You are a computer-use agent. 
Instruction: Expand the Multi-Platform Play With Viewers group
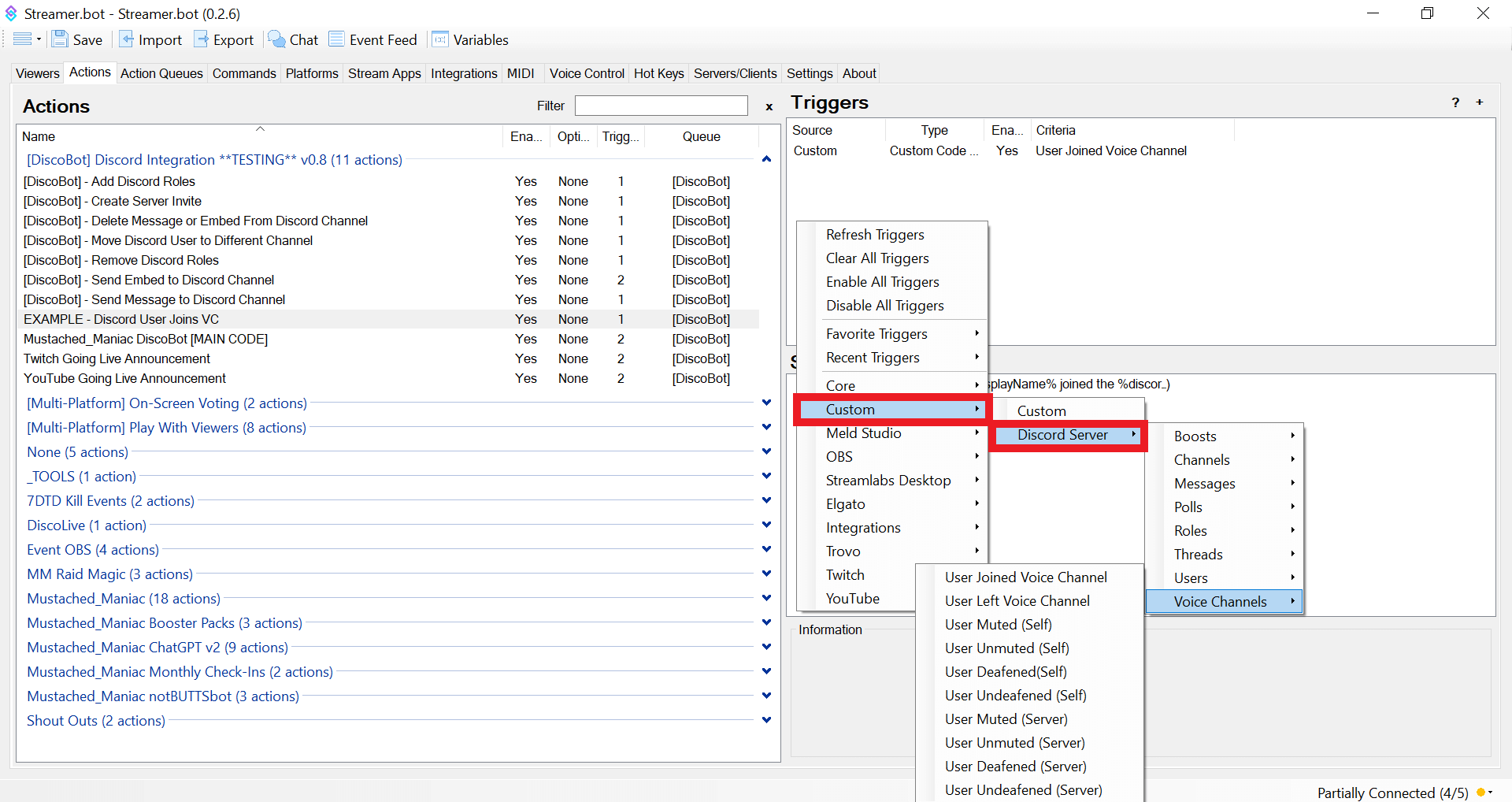coord(766,427)
